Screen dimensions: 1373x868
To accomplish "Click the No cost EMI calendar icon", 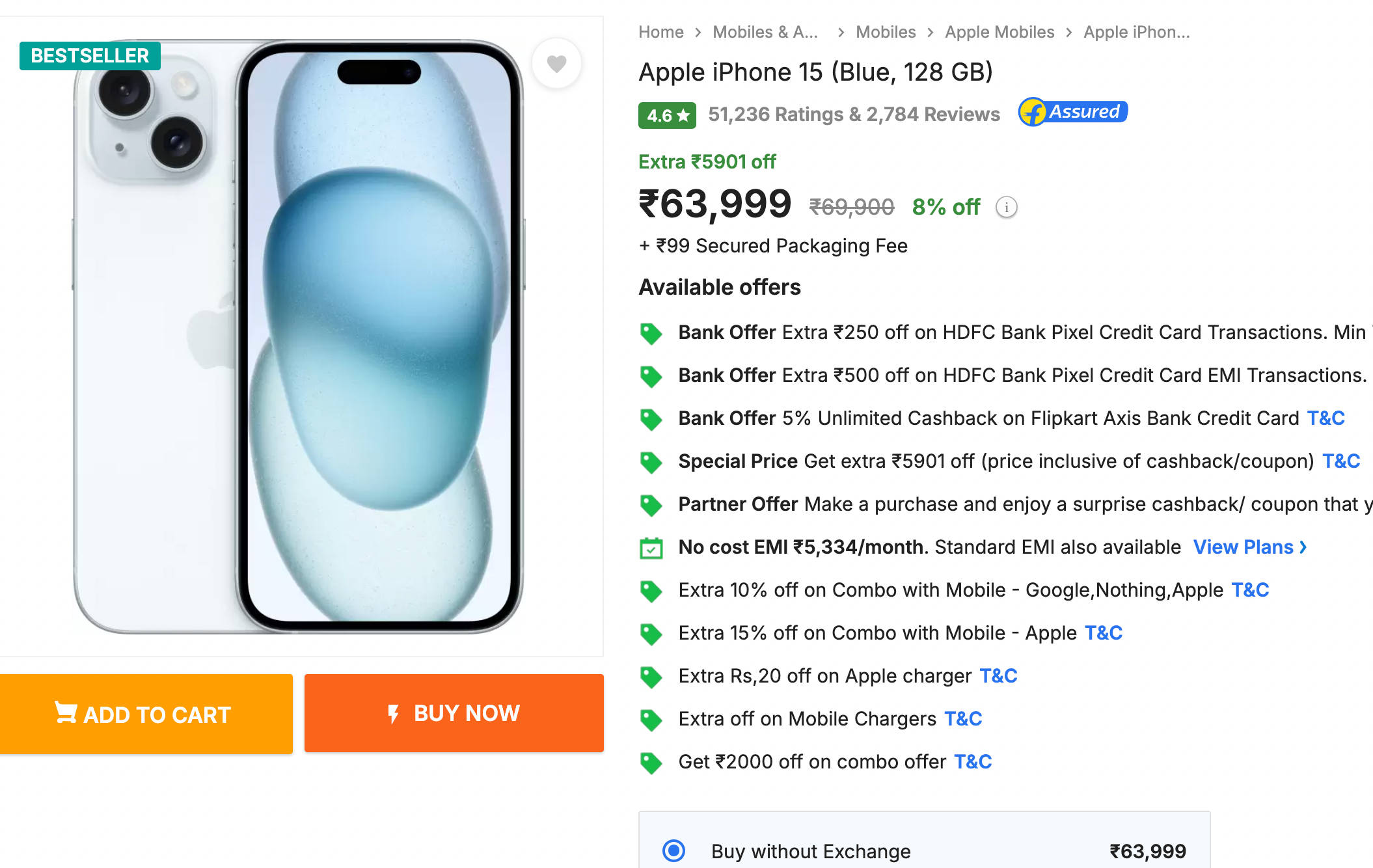I will [651, 548].
